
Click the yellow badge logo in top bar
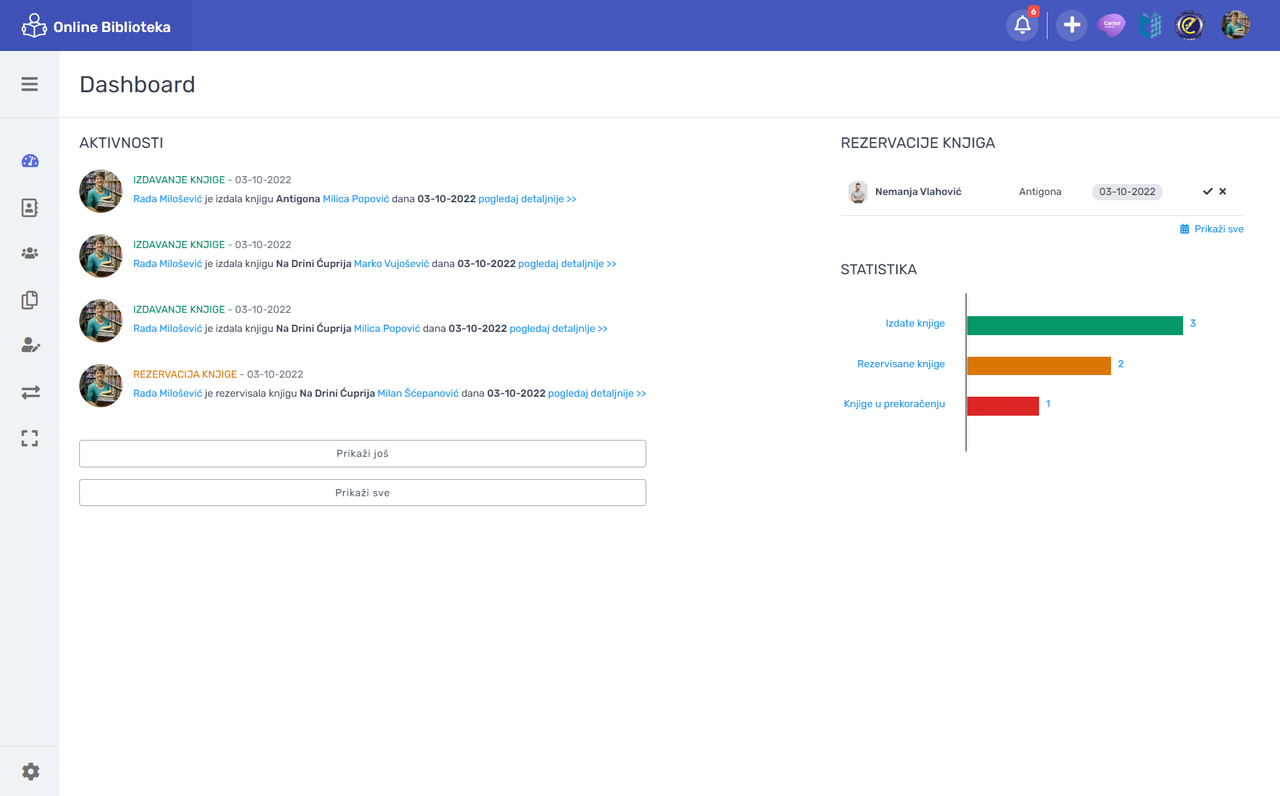pos(1189,24)
